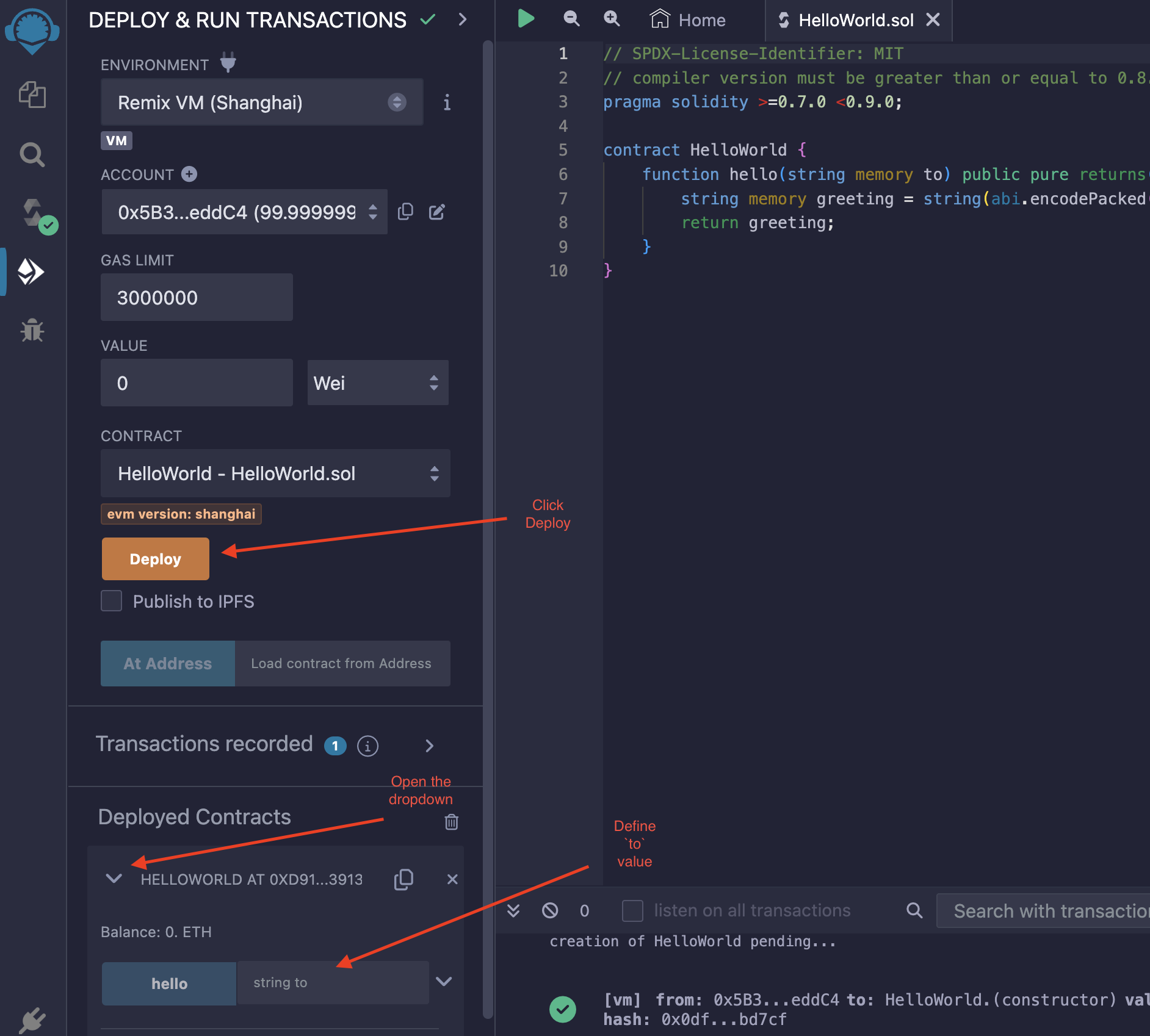The height and width of the screenshot is (1036, 1150).
Task: Open the Environment dropdown showing Remix VM (Shanghai)
Action: point(261,103)
